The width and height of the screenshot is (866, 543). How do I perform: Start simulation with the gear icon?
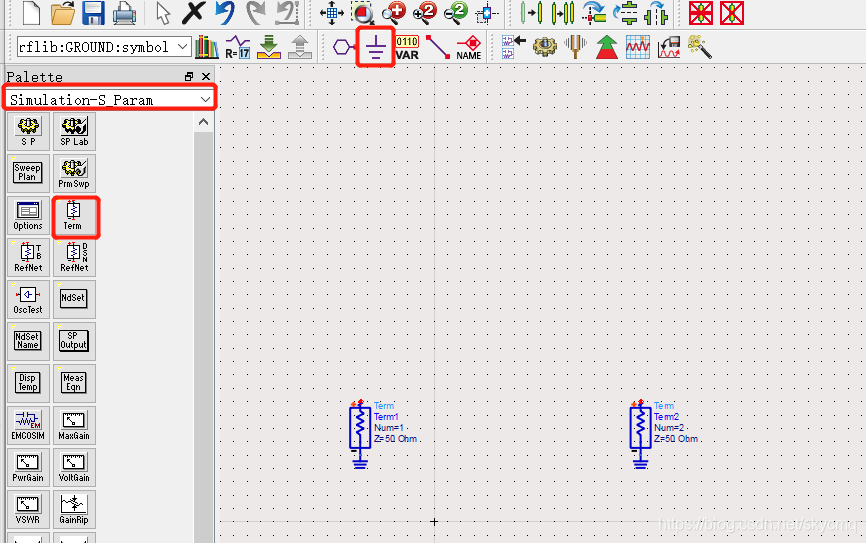click(x=545, y=48)
